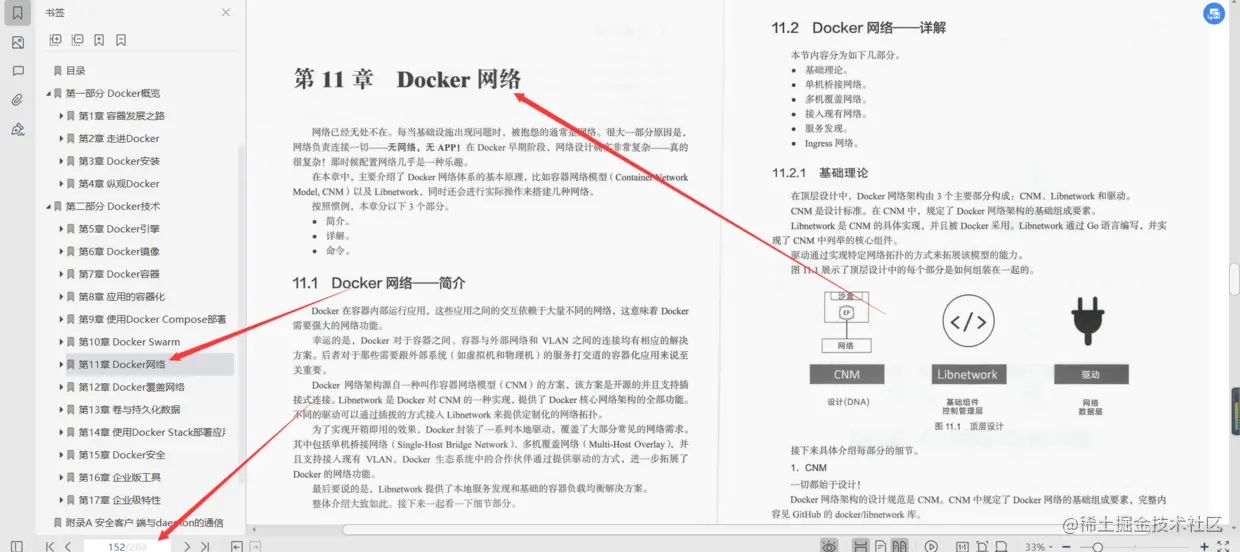Open 第14章 使用Docker Stack部署应用 bookmark
Screen dimensions: 1240x552
click(x=152, y=432)
